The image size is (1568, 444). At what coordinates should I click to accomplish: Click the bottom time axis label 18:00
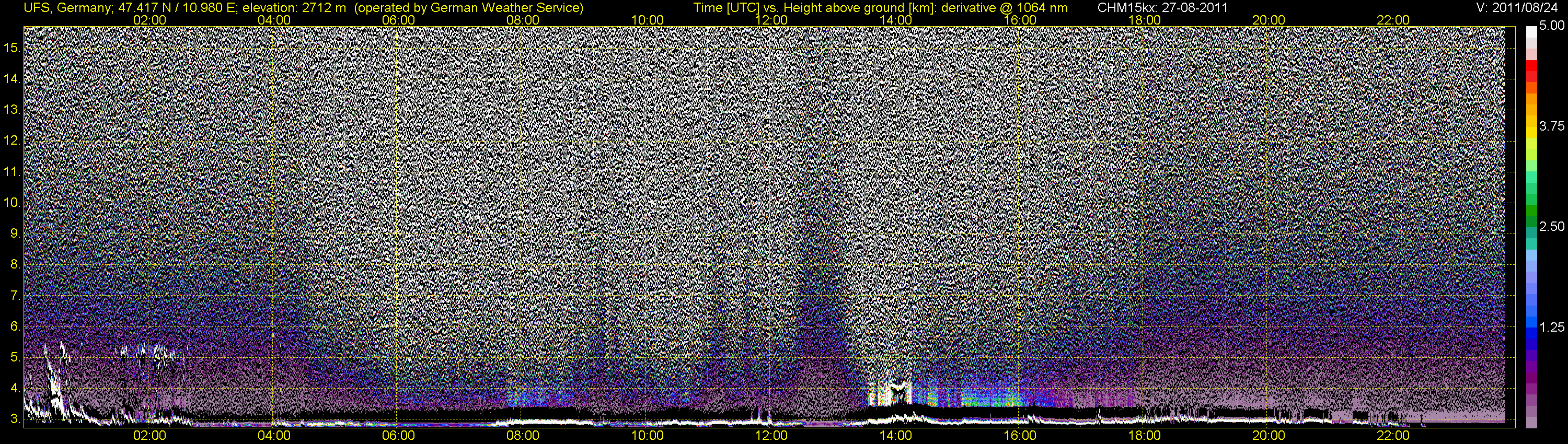[x=1144, y=436]
